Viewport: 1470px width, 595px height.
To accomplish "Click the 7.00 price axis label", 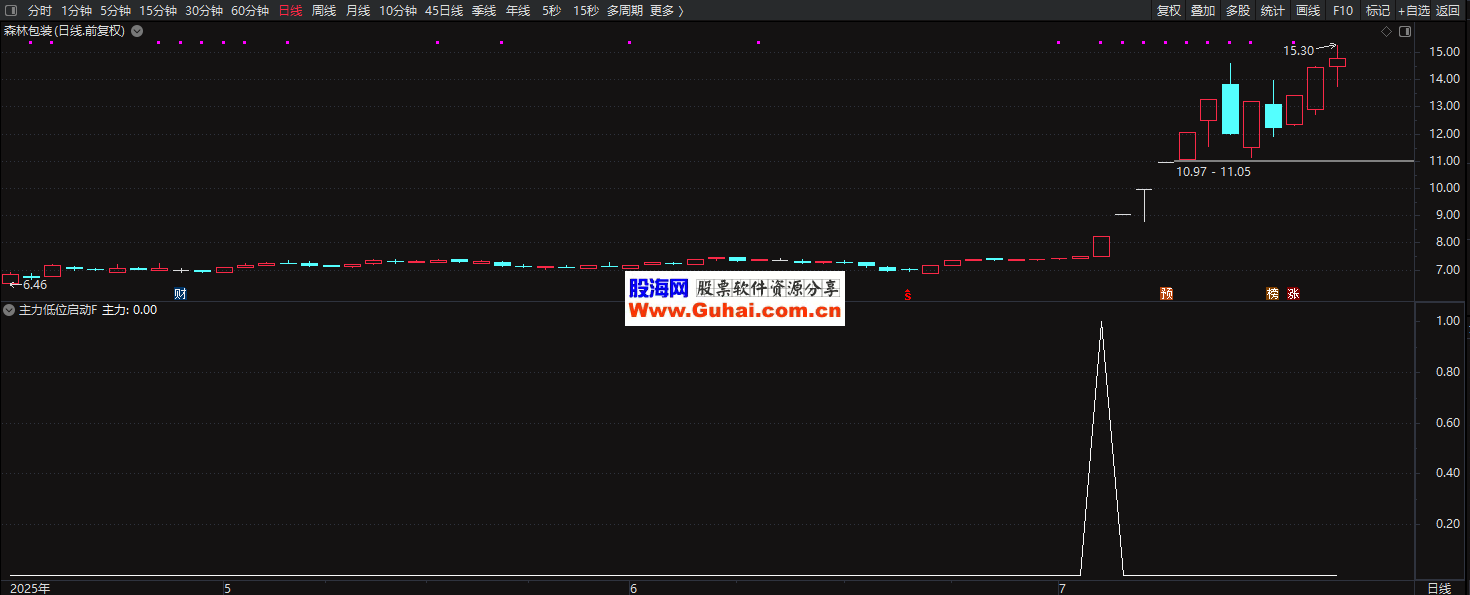I will click(x=1448, y=269).
